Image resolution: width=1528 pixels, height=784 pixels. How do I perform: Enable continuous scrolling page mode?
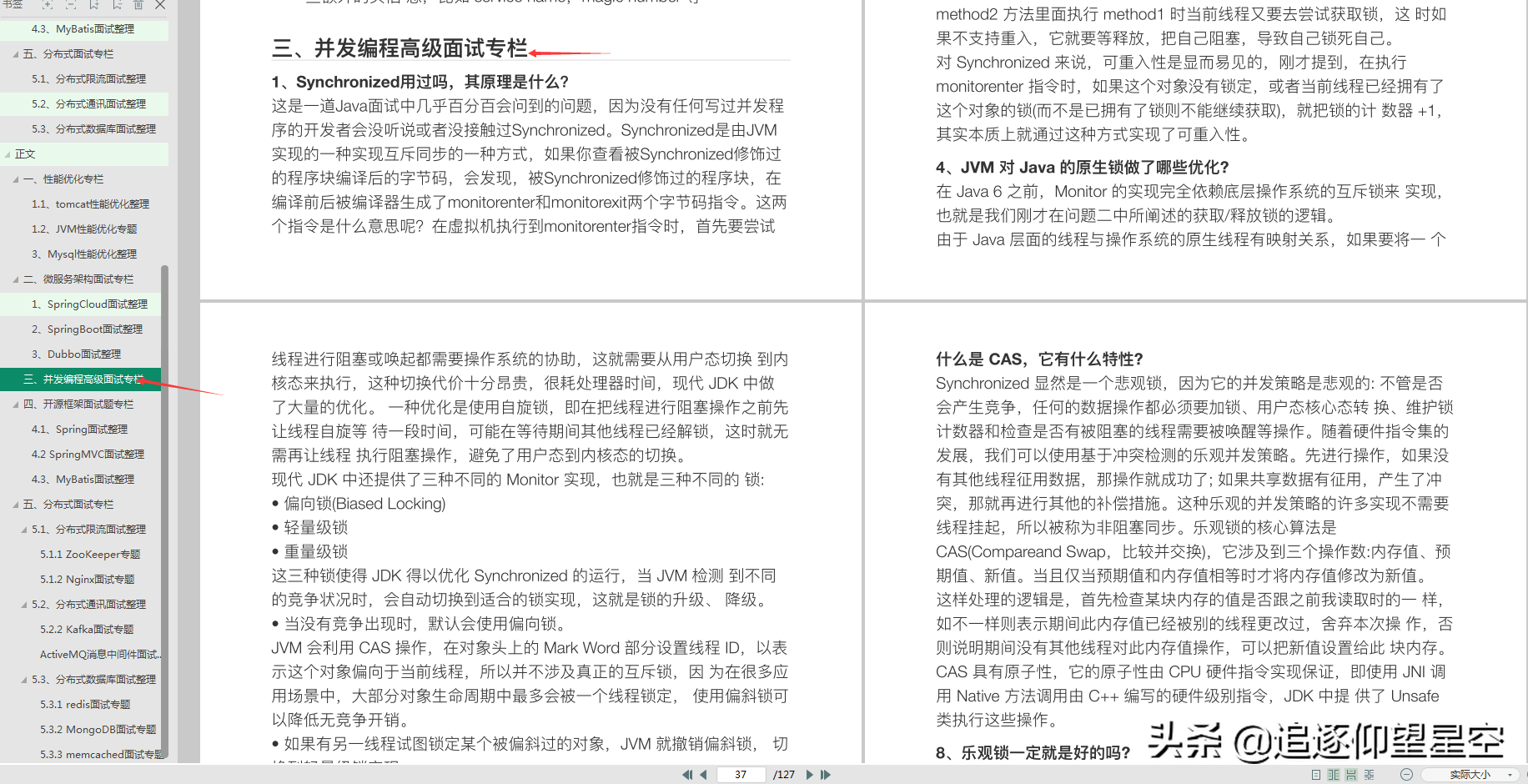point(1350,775)
